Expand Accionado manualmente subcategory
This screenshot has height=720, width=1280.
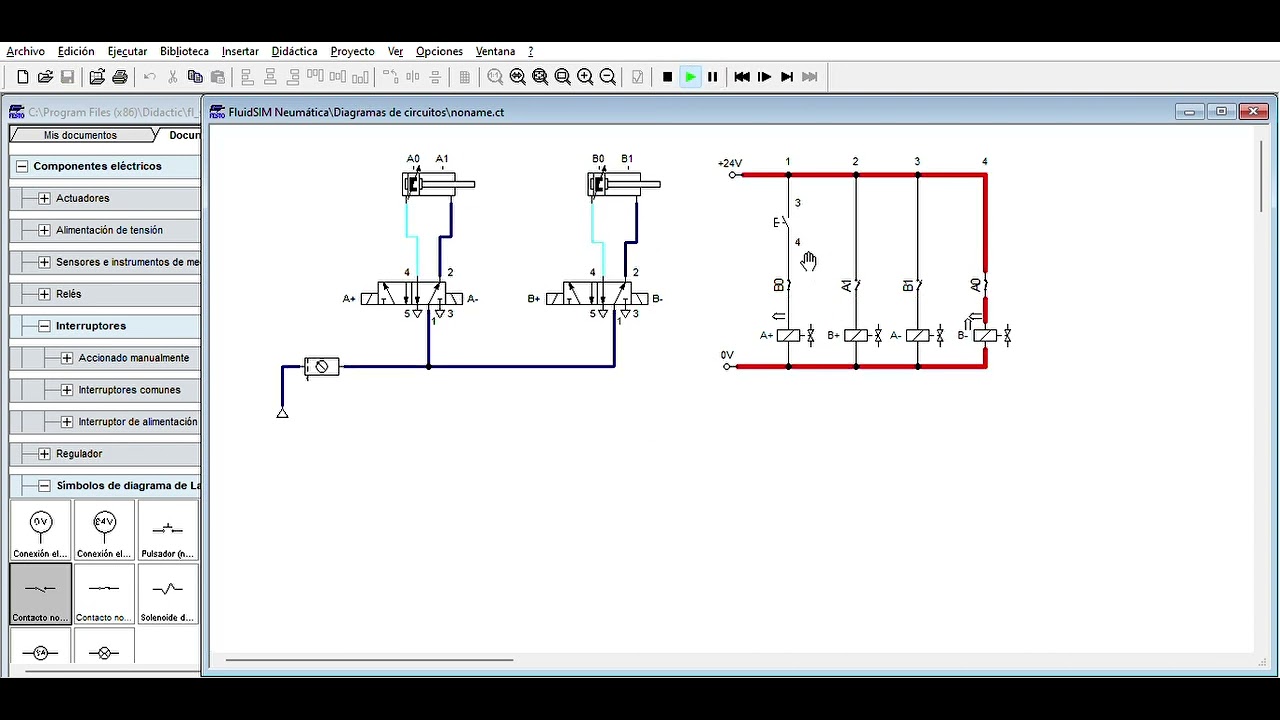tap(67, 358)
